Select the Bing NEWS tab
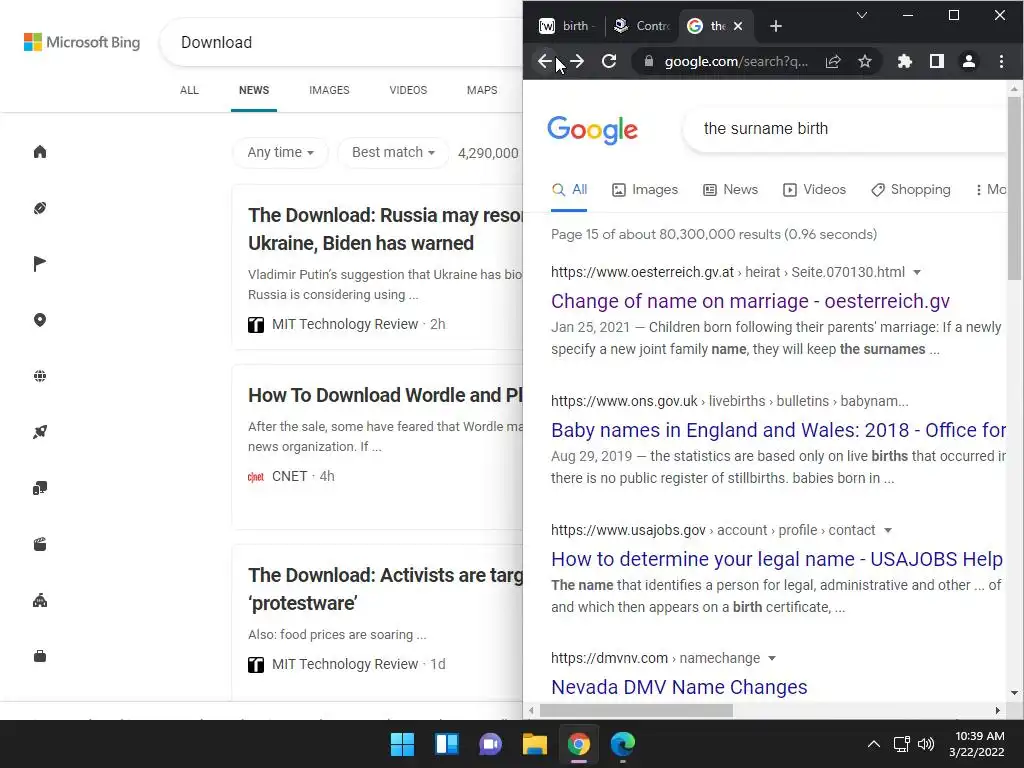The image size is (1024, 768). click(254, 90)
